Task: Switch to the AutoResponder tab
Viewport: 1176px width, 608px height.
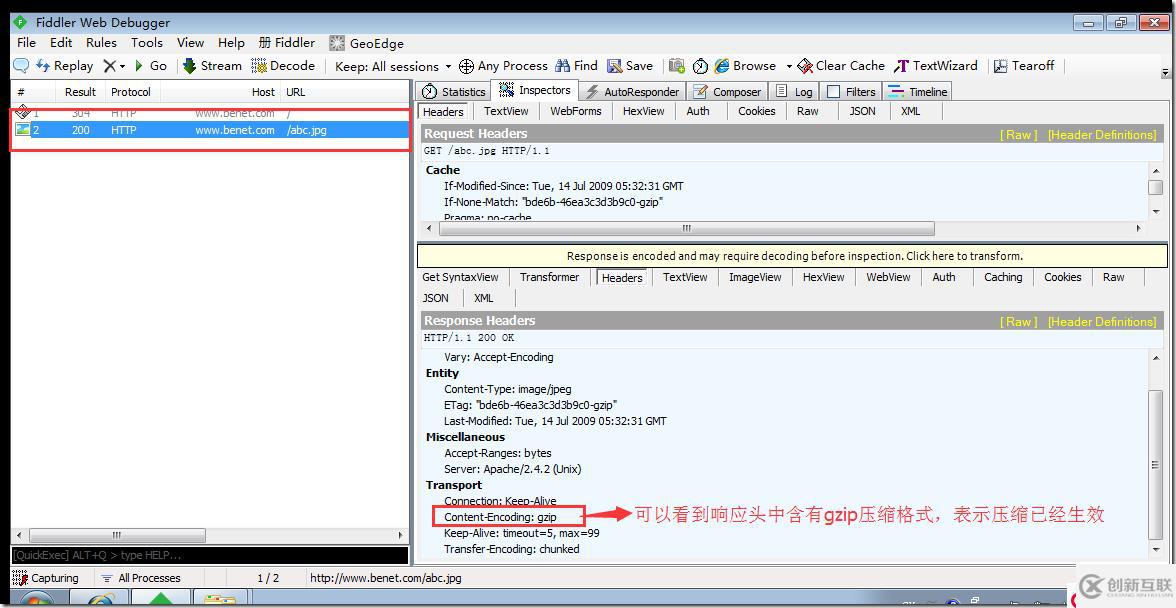Action: pyautogui.click(x=632, y=91)
